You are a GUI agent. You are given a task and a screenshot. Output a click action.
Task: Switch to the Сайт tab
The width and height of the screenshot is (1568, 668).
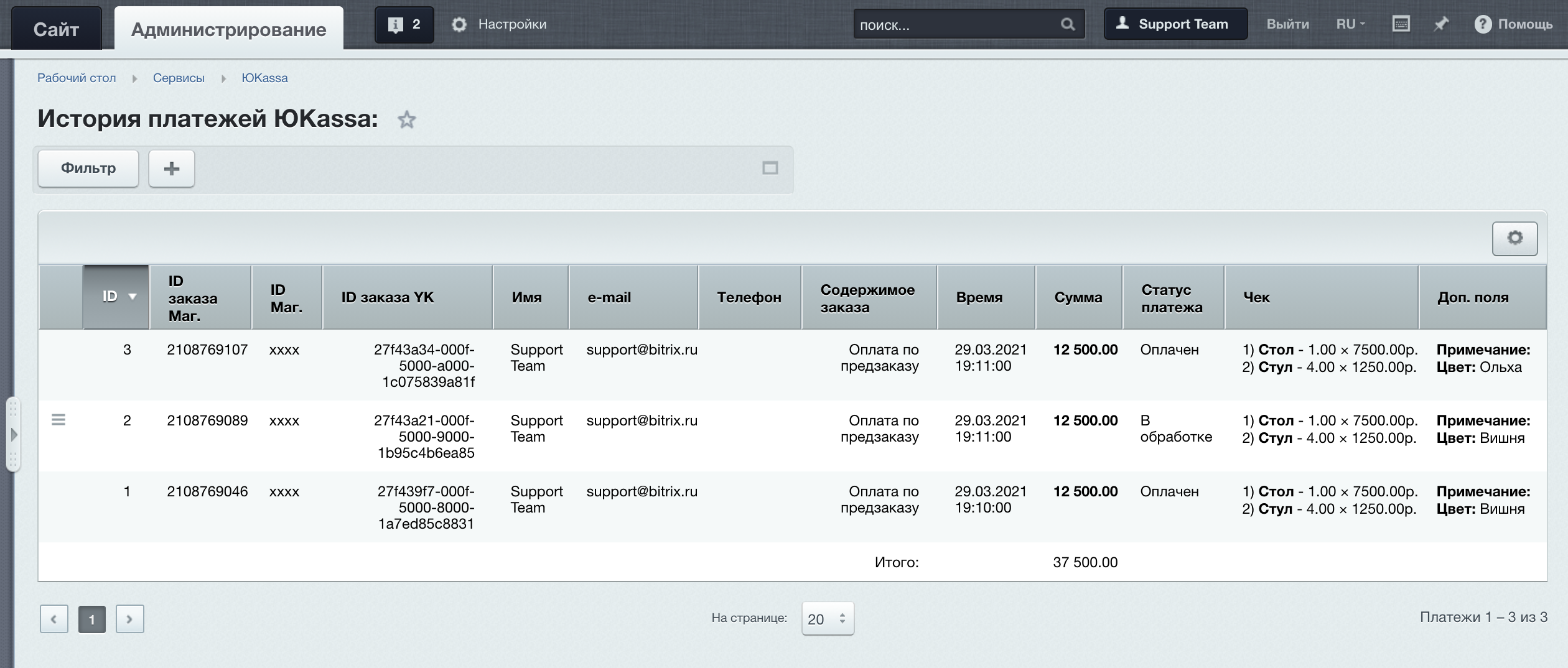click(x=56, y=29)
